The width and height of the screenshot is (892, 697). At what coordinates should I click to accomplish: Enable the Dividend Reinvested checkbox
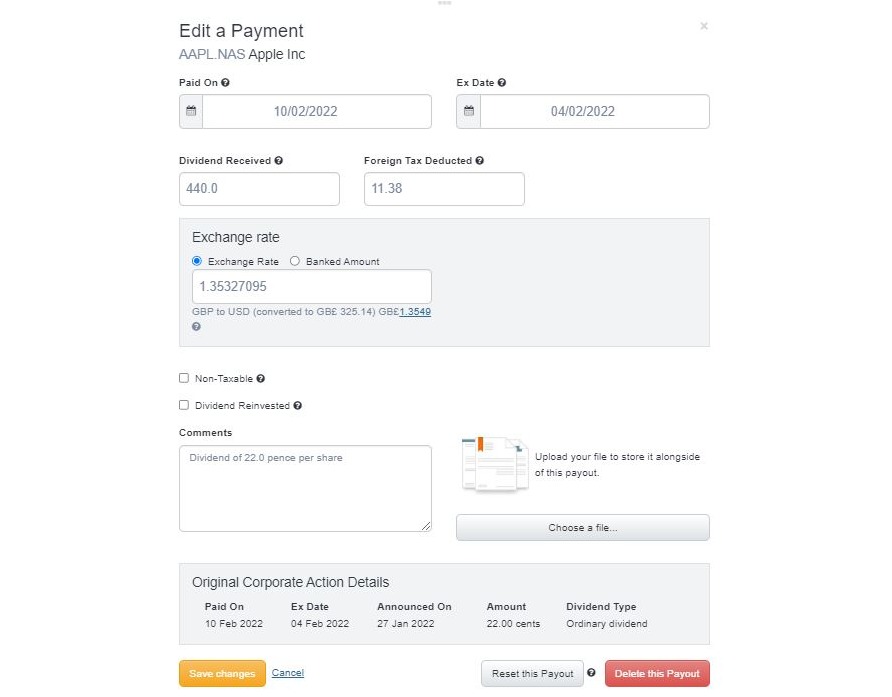184,405
